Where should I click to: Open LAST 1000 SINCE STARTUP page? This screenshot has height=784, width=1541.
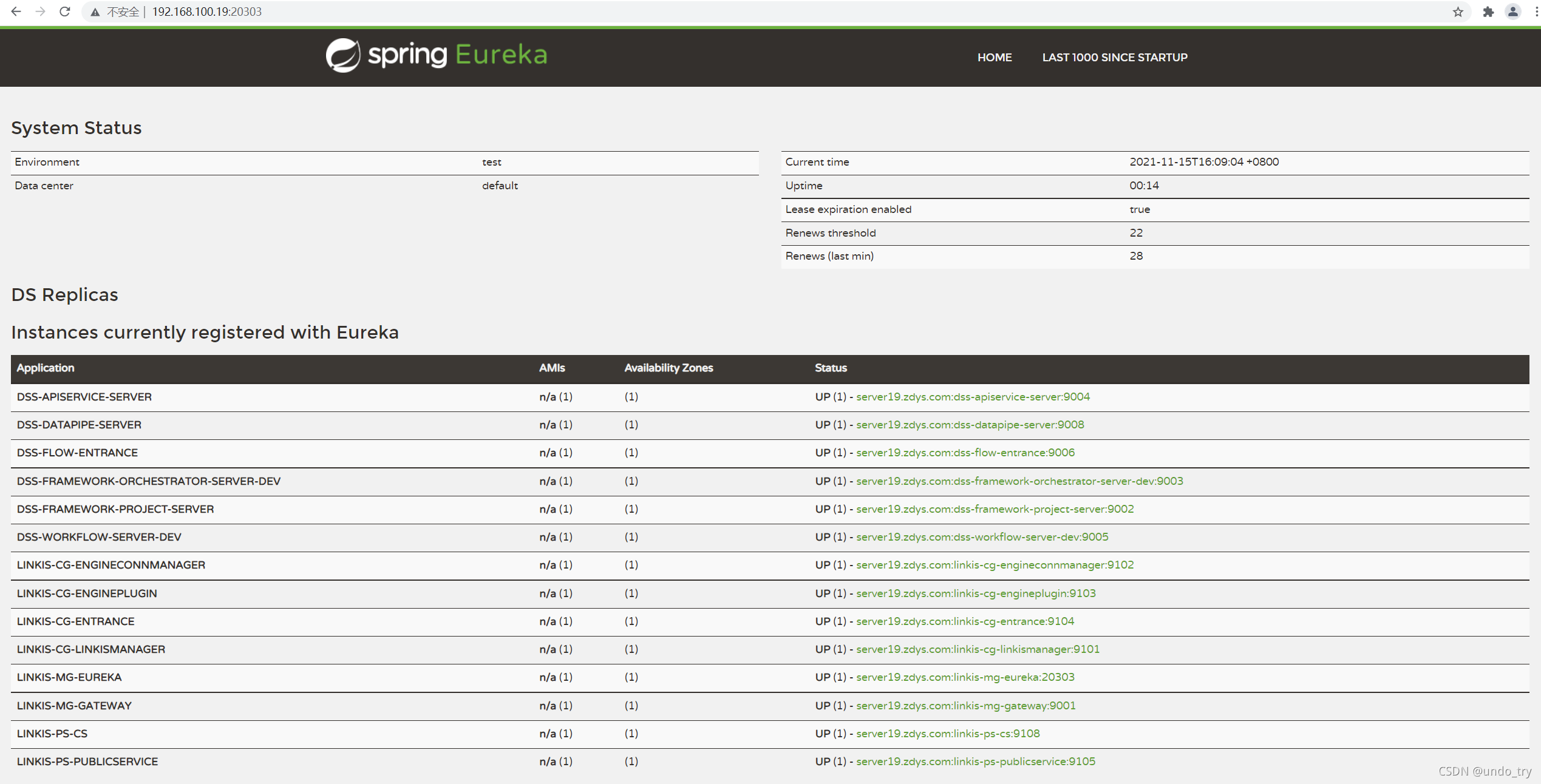(x=1114, y=58)
